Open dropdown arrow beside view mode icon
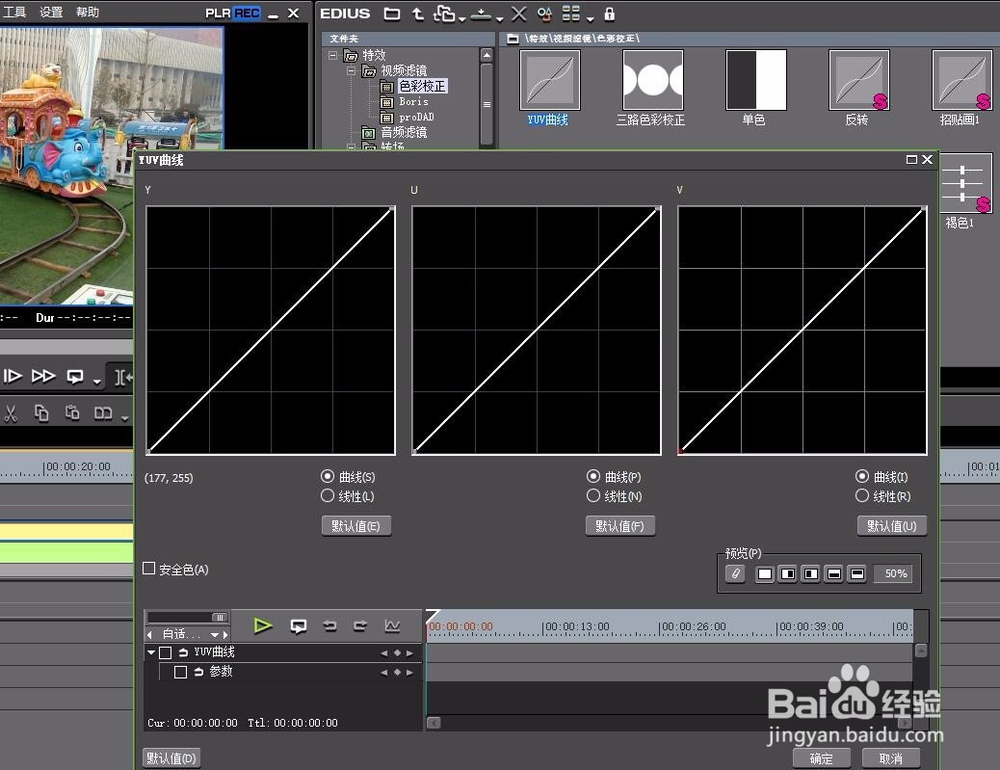The width and height of the screenshot is (1000, 770). 590,19
